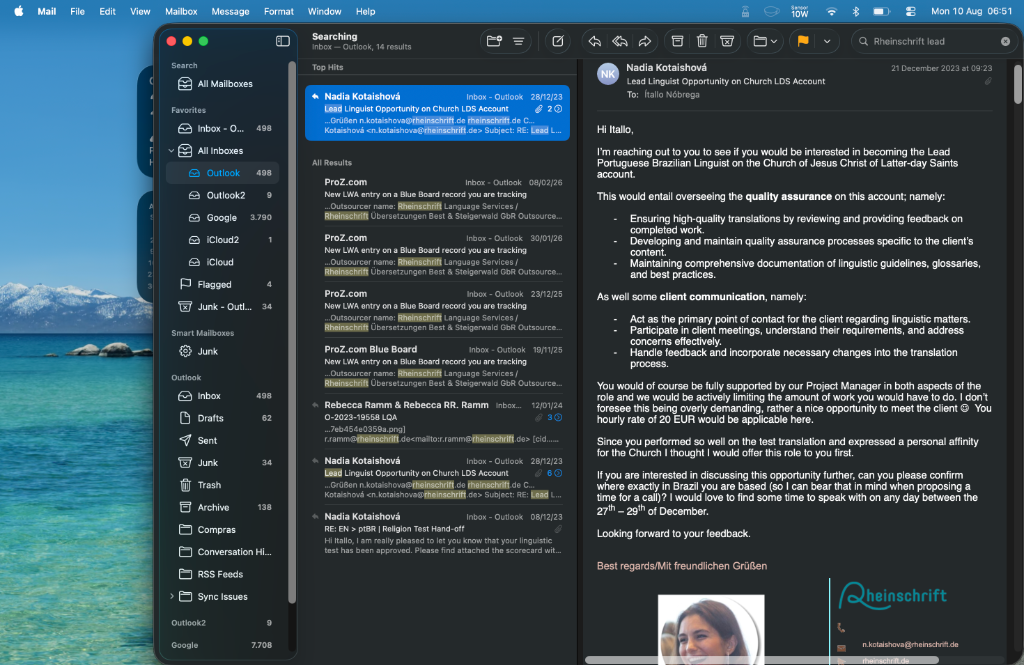This screenshot has height=665, width=1024.
Task: Expand the Sync Issues folder
Action: (172, 596)
